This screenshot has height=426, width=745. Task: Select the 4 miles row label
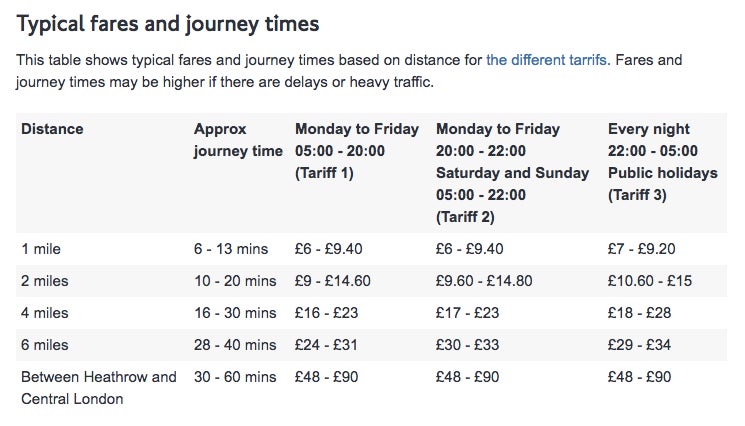(x=45, y=313)
